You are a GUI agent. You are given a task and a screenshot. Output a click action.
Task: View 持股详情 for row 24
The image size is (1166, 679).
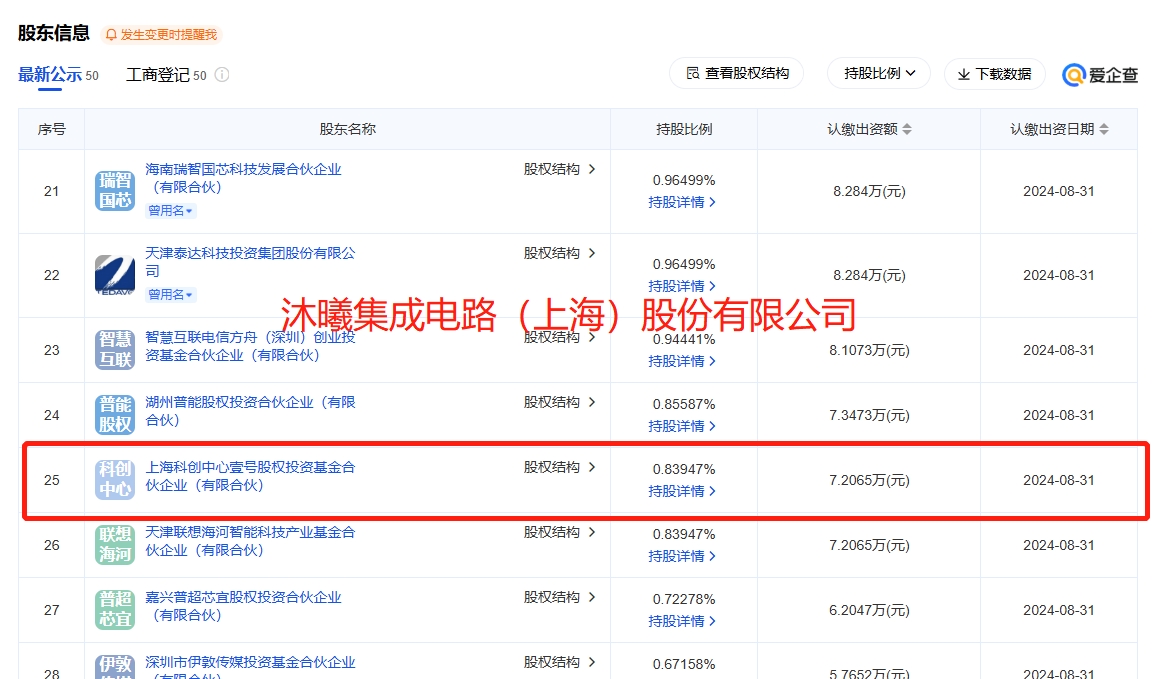tap(682, 426)
